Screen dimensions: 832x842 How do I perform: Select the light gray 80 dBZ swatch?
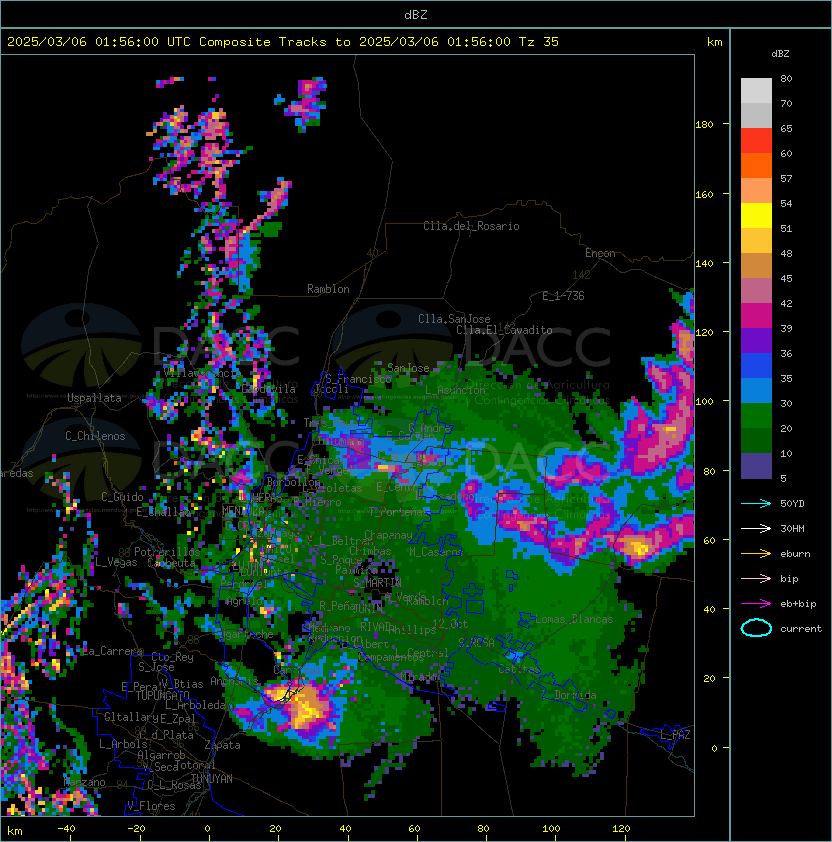coord(756,90)
